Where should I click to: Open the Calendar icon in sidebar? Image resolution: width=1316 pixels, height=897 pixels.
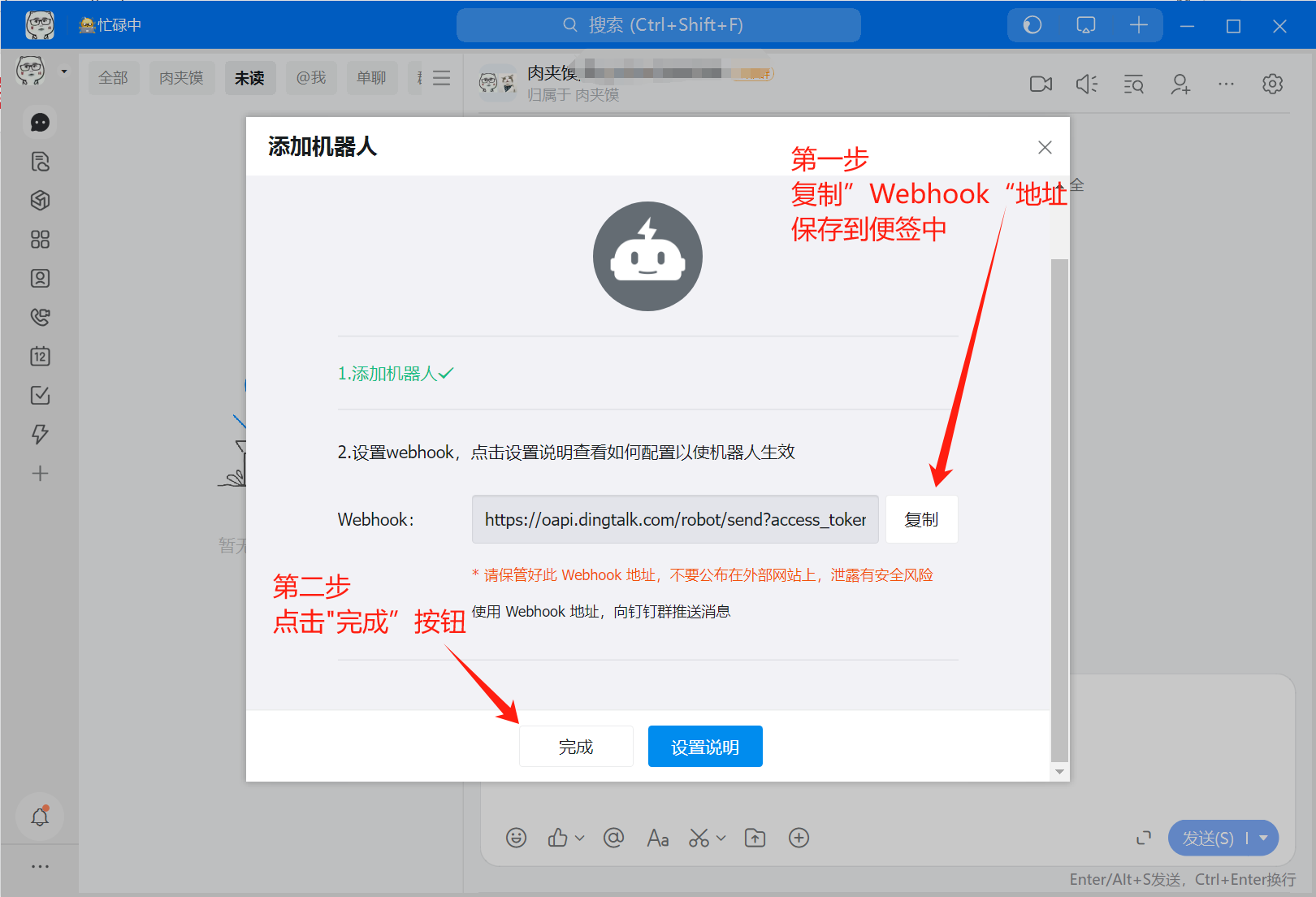[x=40, y=357]
